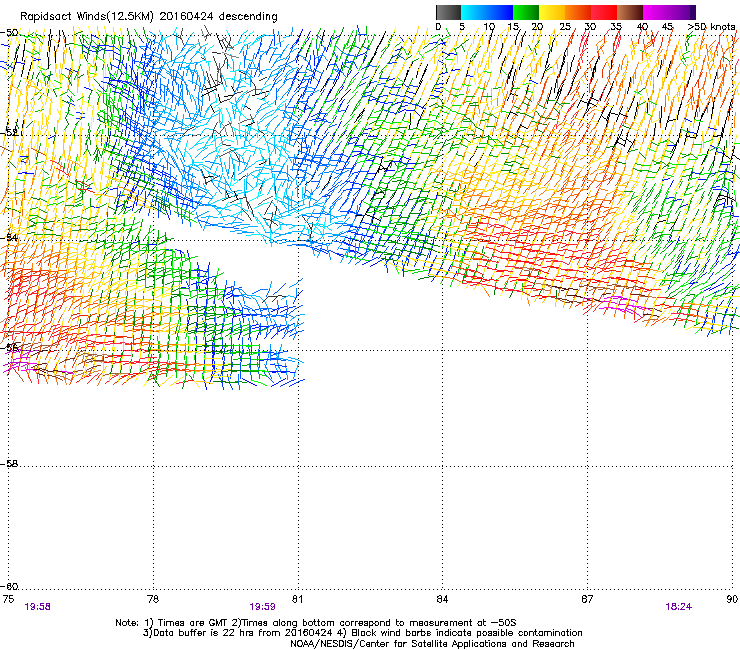
Task: Click the red 30-35 knots legend swatch
Action: (604, 12)
